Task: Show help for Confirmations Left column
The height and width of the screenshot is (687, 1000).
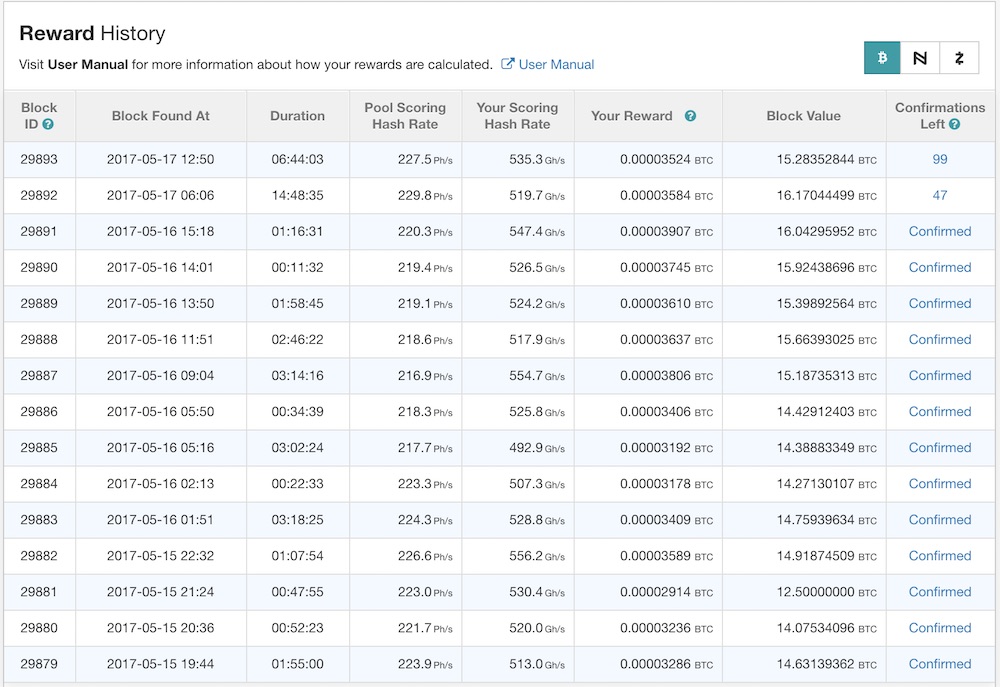Action: coord(954,124)
